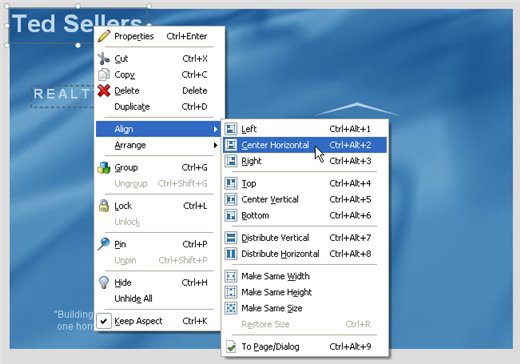Expand the Align submenu arrow
Image resolution: width=520 pixels, height=364 pixels.
tap(216, 129)
